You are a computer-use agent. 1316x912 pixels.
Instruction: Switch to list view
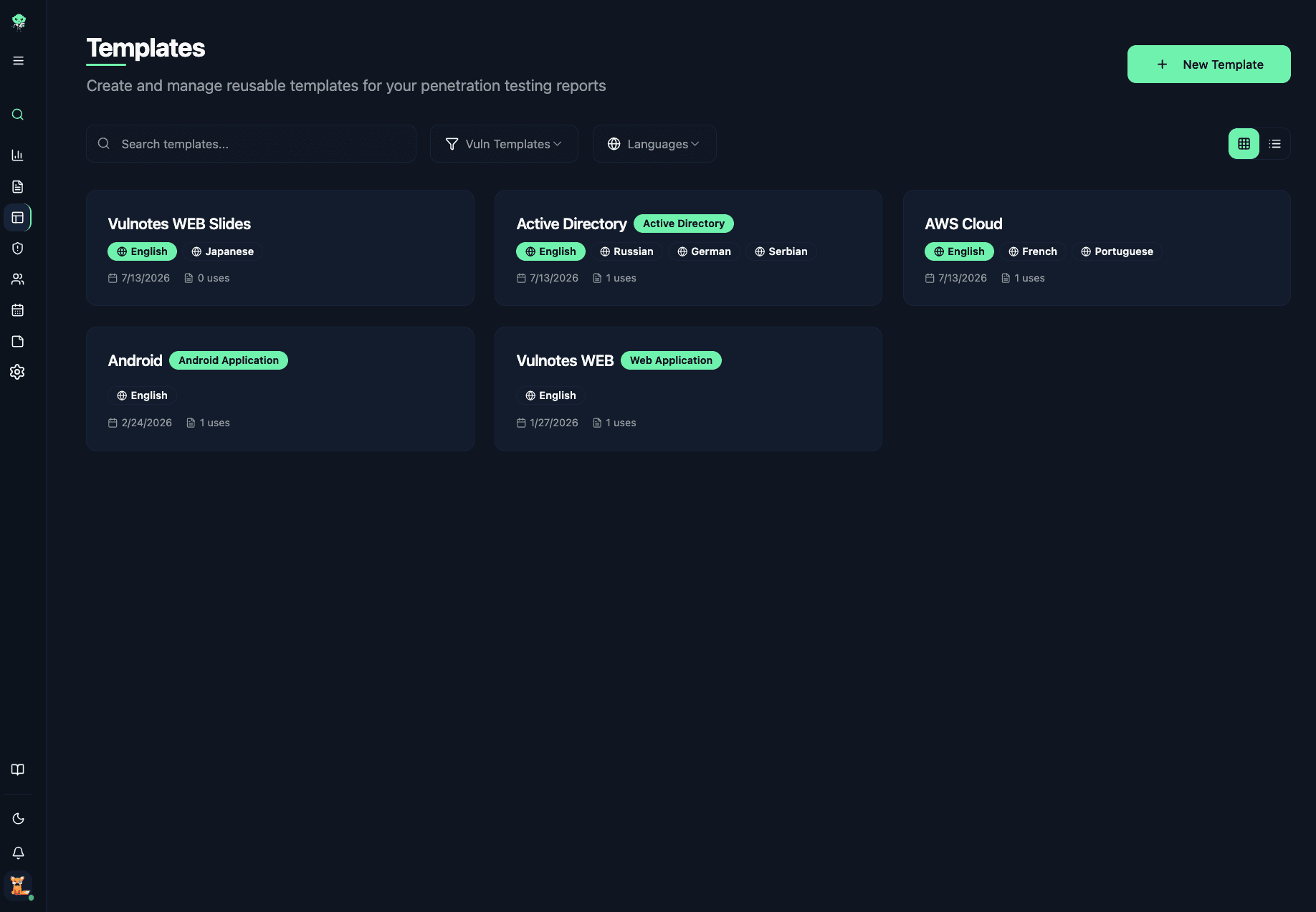[1274, 144]
